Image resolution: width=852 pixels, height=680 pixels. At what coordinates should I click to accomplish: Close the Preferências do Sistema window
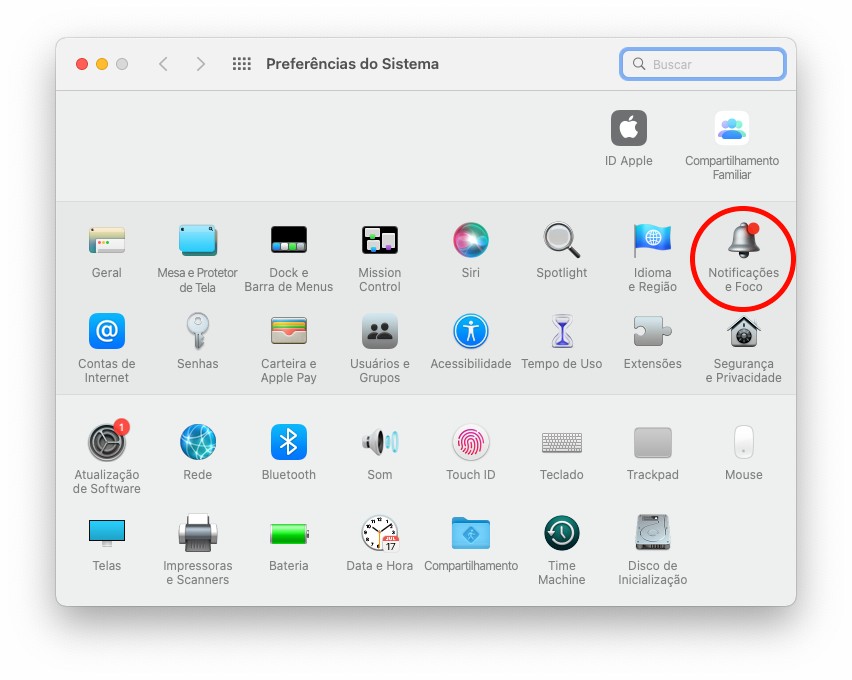click(x=82, y=64)
